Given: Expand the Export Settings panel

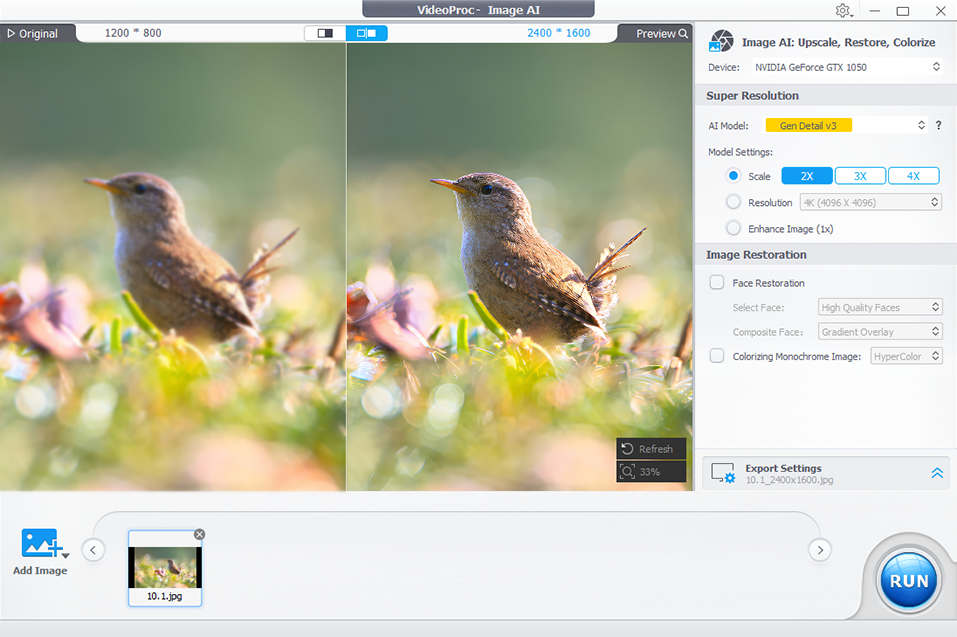Looking at the screenshot, I should [x=937, y=473].
